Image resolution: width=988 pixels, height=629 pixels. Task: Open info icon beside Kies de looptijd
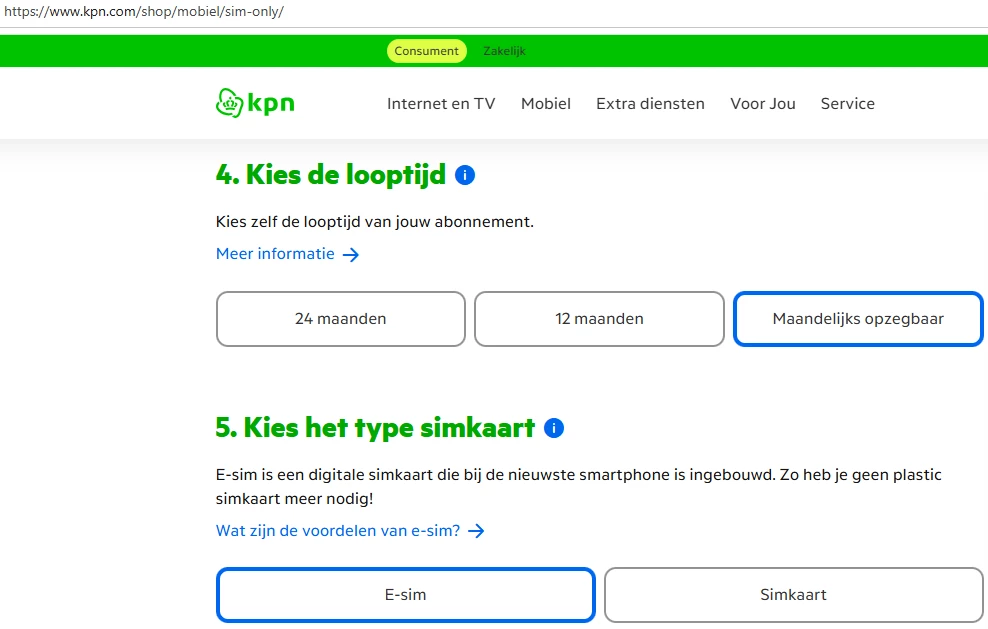click(464, 176)
